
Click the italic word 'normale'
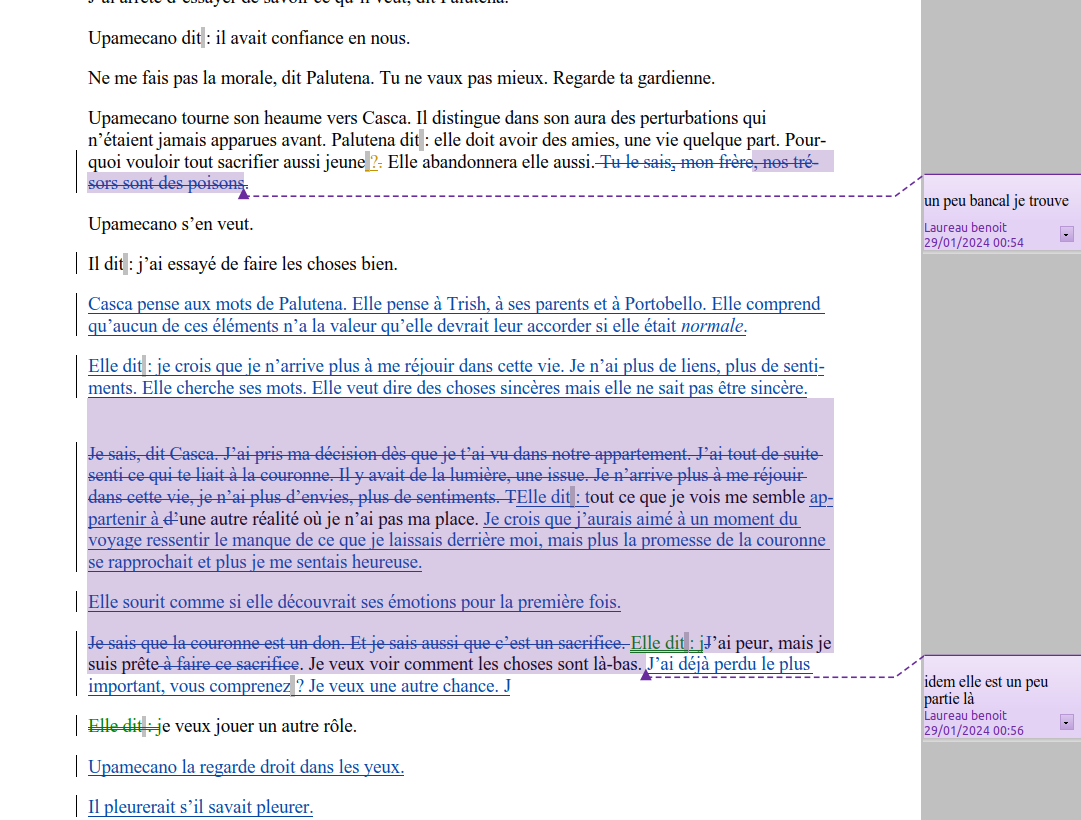click(x=713, y=326)
